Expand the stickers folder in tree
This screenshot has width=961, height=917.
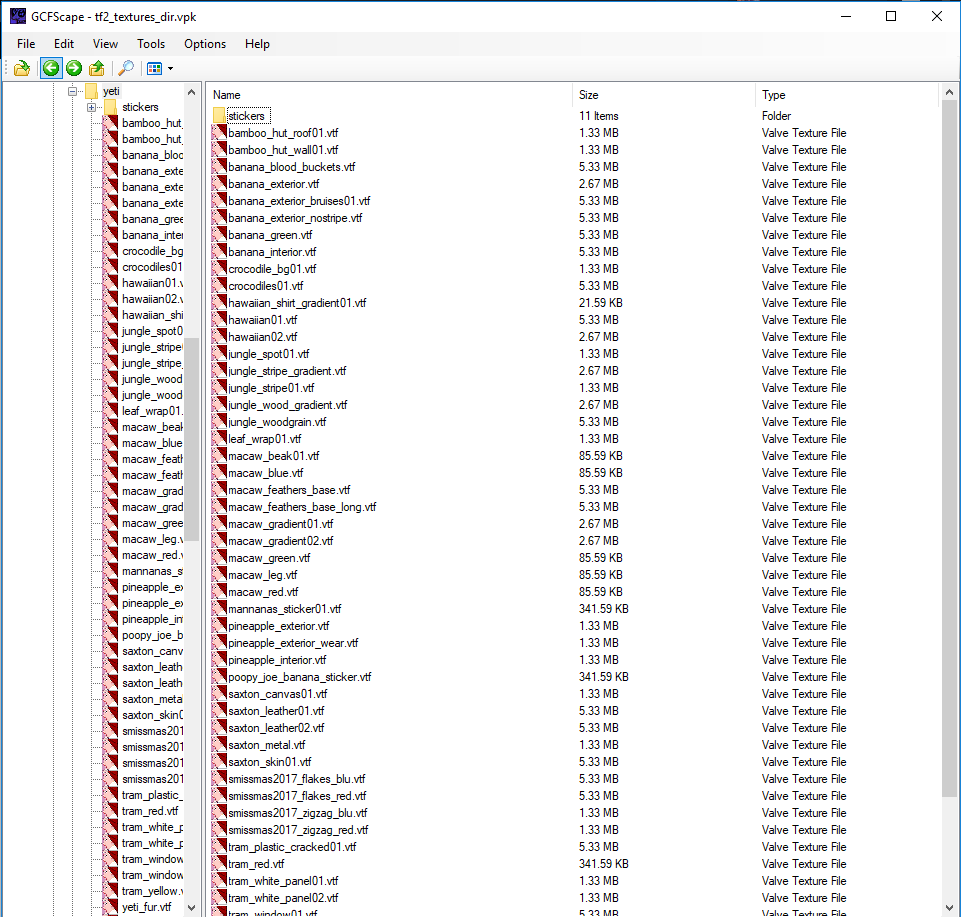91,107
